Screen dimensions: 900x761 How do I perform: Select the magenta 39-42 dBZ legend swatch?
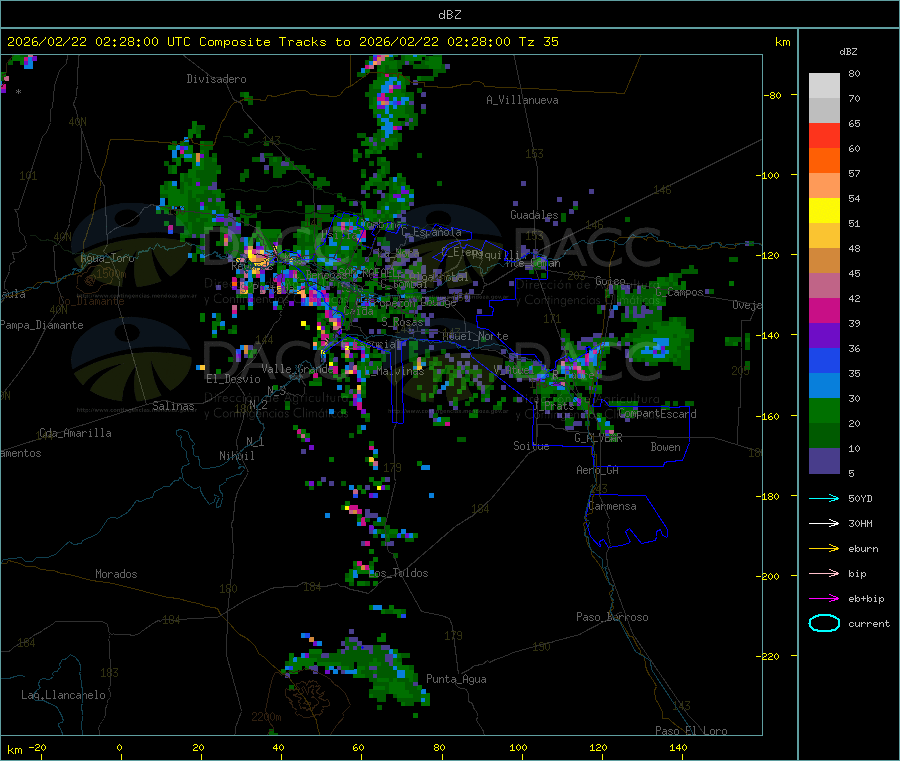[824, 310]
